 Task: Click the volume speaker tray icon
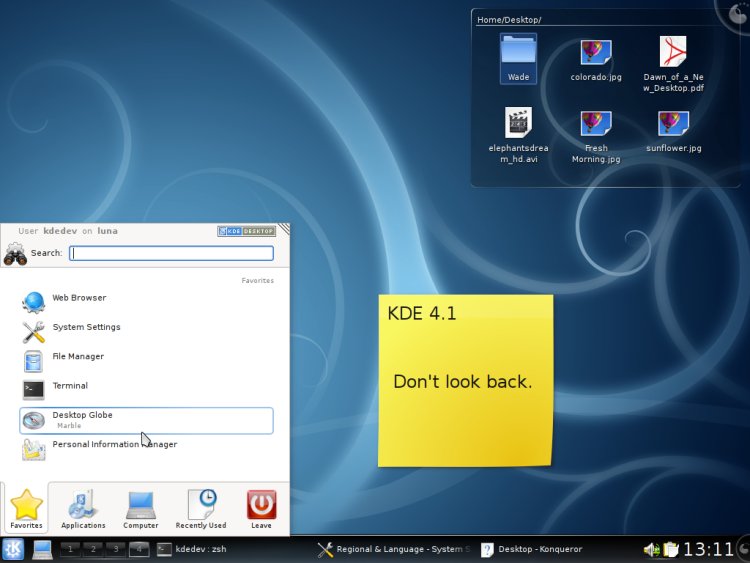point(650,549)
